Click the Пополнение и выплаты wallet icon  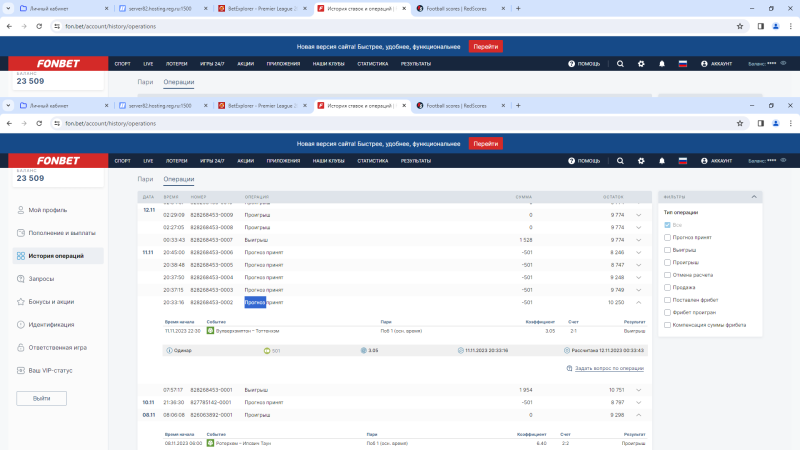coord(20,232)
